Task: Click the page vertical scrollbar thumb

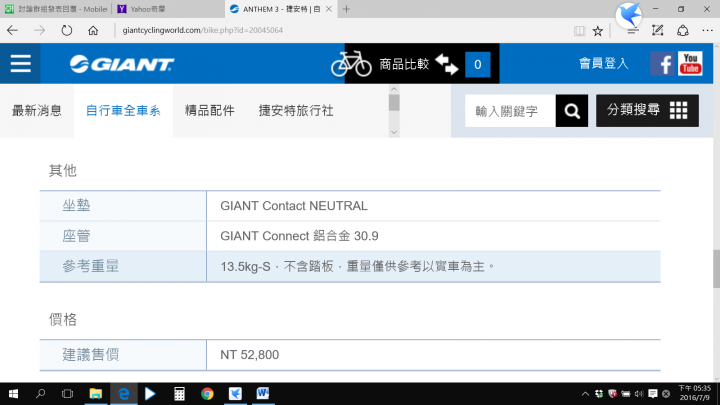Action: point(716,269)
